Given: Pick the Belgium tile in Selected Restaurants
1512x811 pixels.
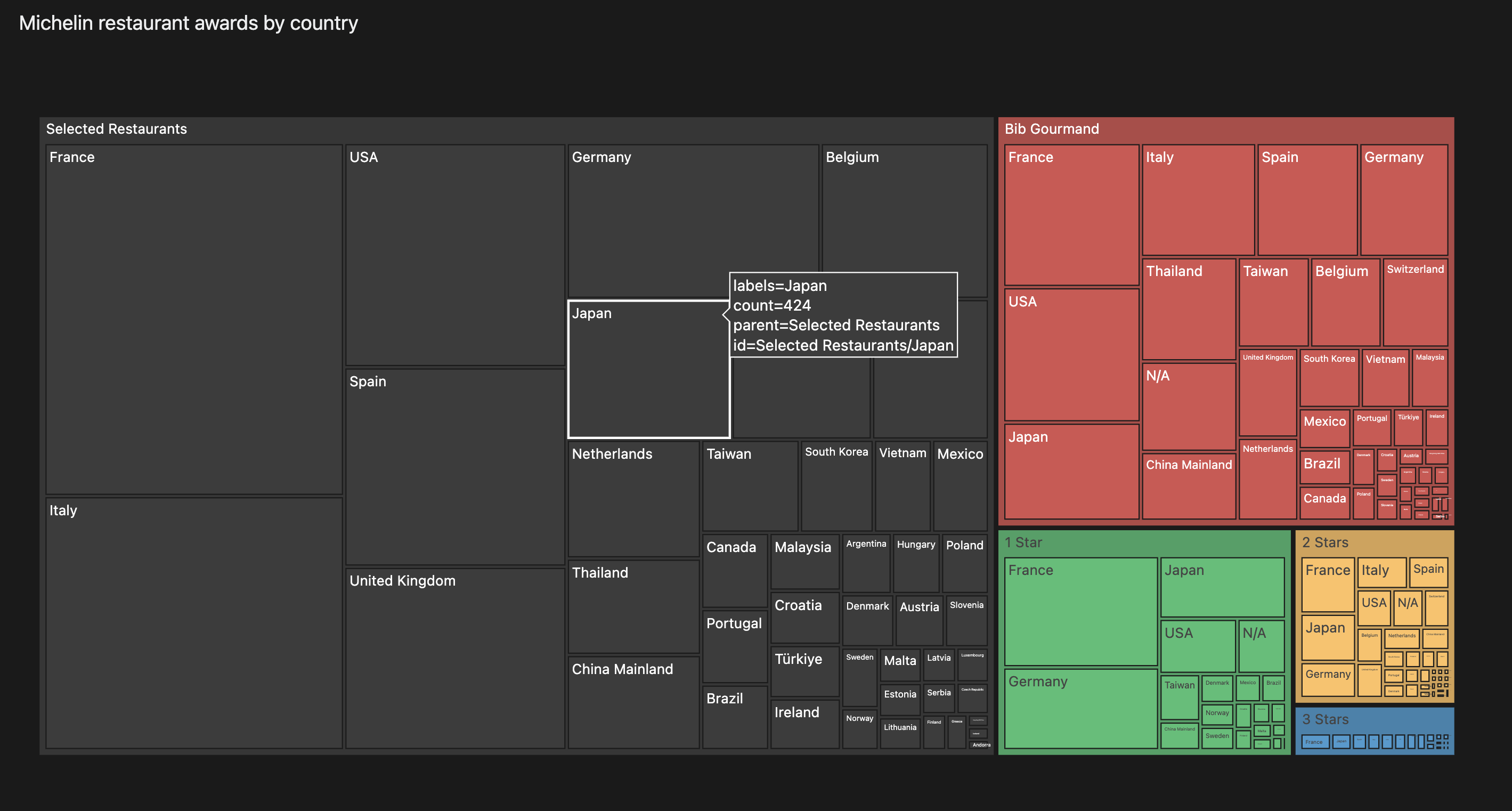Looking at the screenshot, I should [x=904, y=221].
